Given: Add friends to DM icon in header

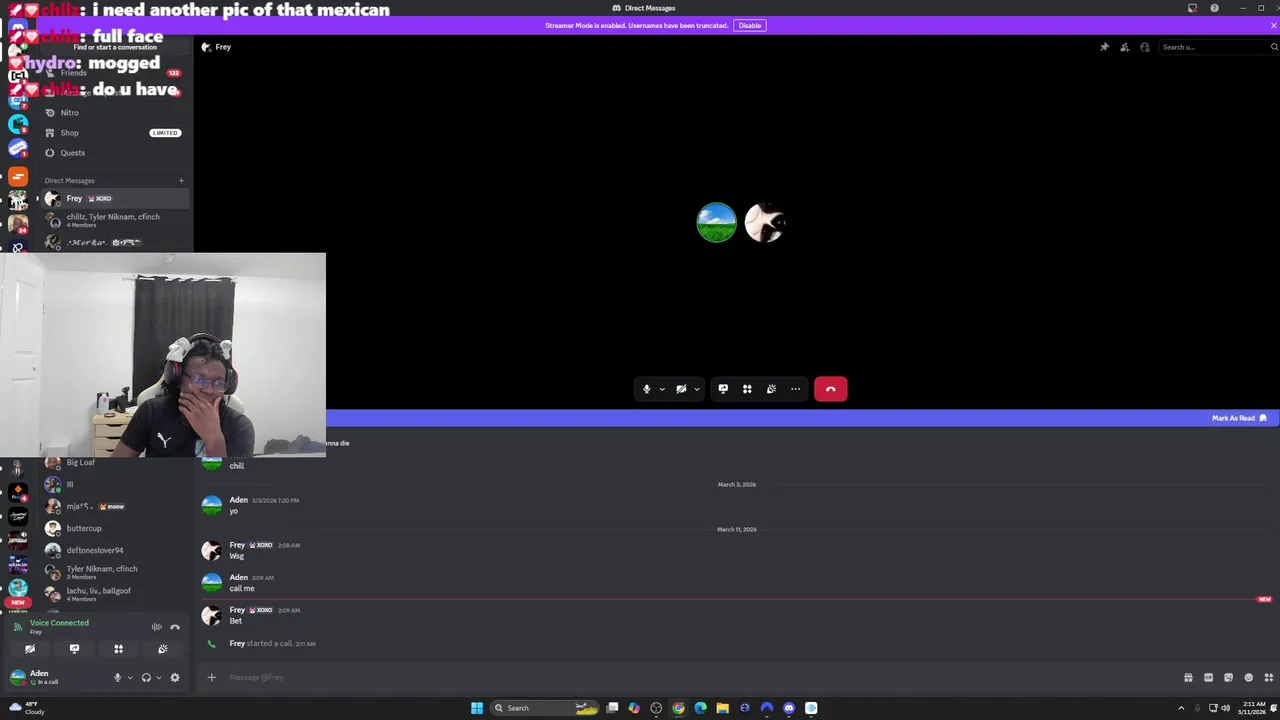Looking at the screenshot, I should (1124, 47).
